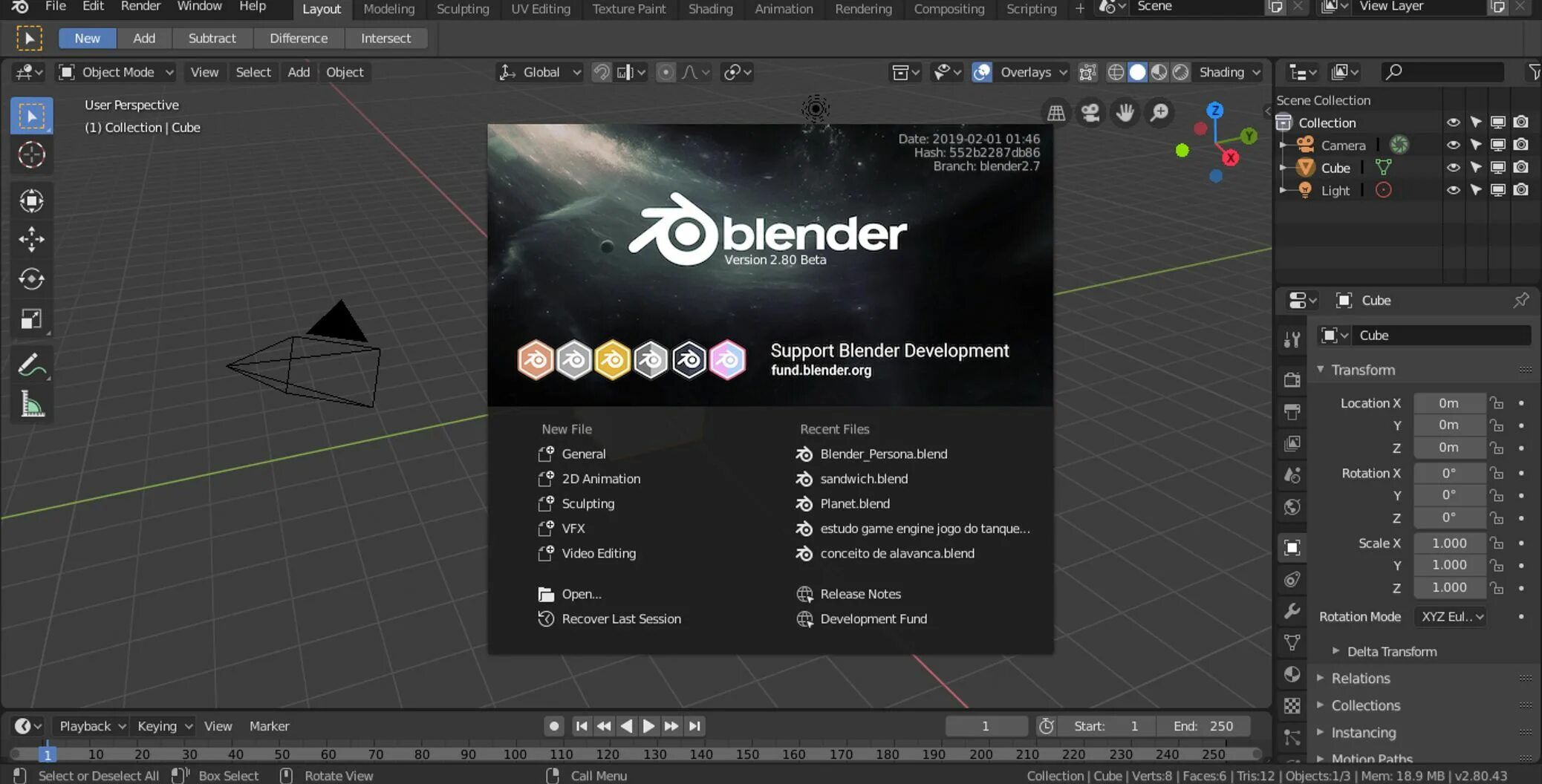Switch to the Sculpting workspace tab

point(463,9)
